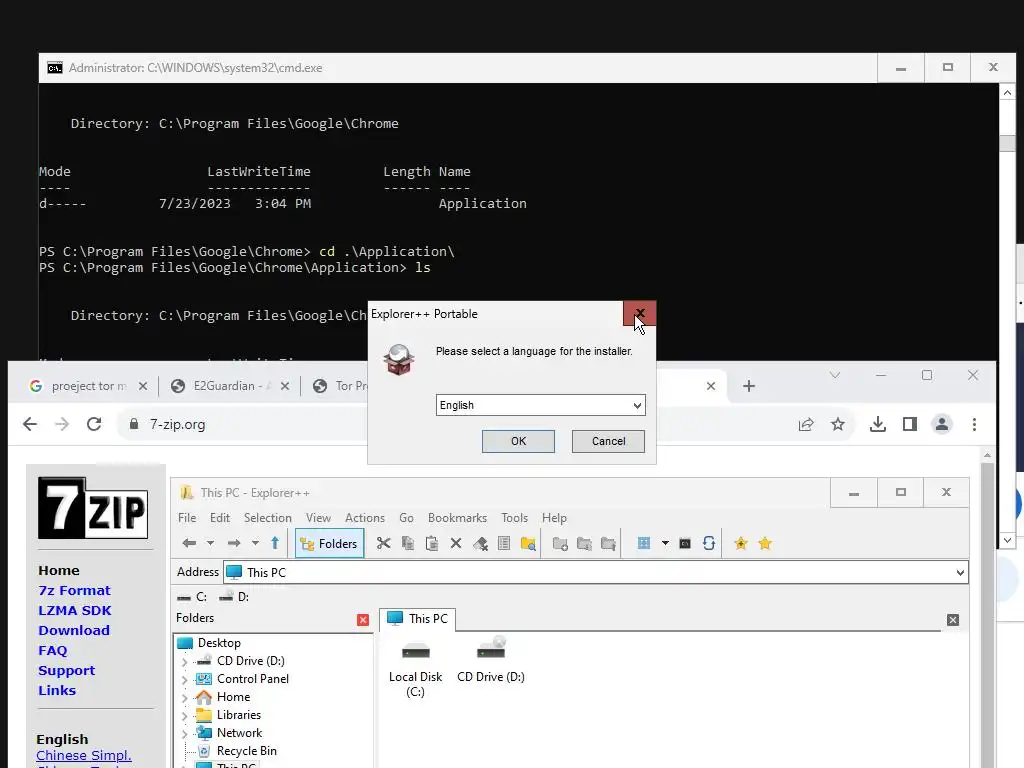
Task: Click the Support link on 7-zip page
Action: 67,671
